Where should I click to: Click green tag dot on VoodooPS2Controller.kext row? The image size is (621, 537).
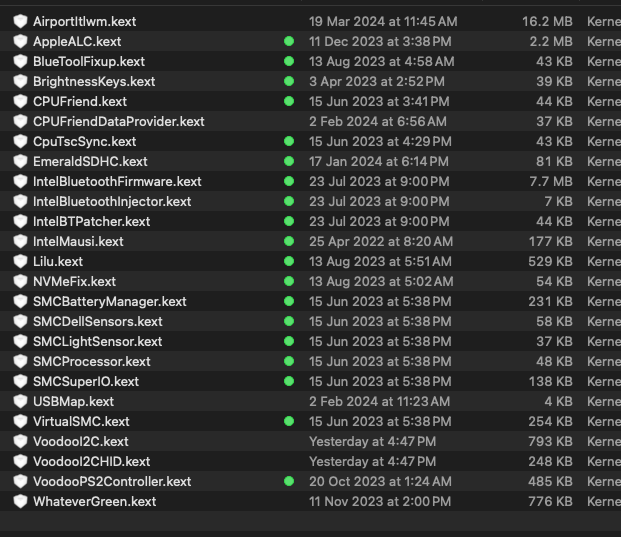289,481
